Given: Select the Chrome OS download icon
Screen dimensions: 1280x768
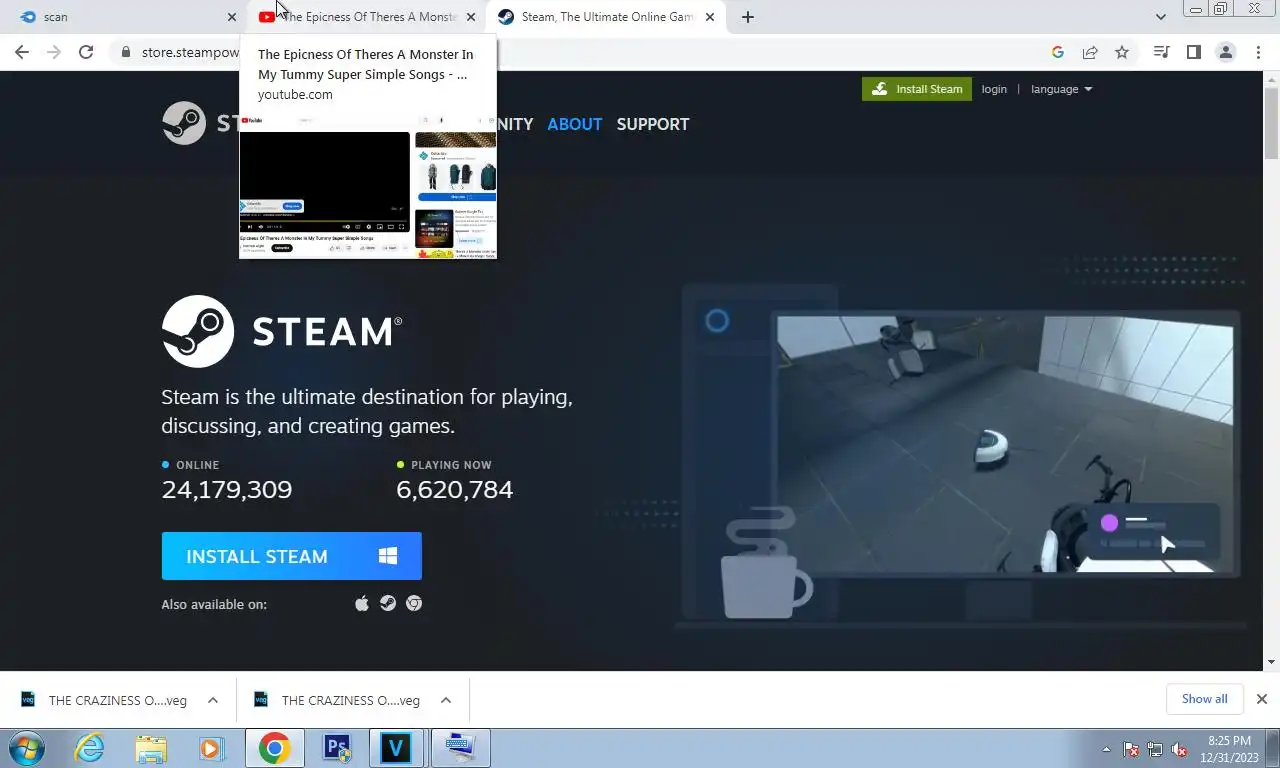Looking at the screenshot, I should [413, 603].
